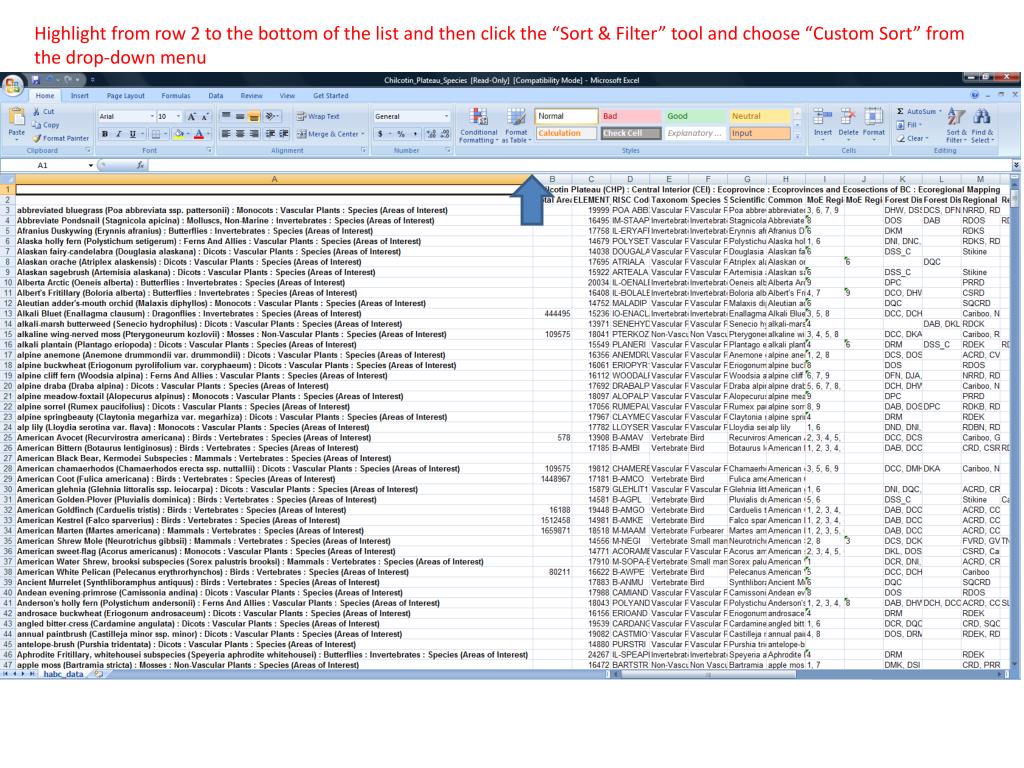Select Bottom Align in Alignment group
1024x768 pixels.
point(254,116)
